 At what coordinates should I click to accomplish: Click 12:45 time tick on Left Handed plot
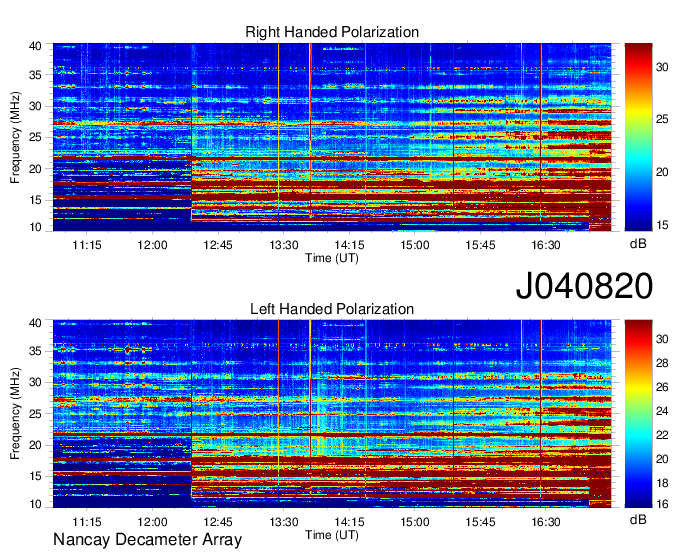(x=218, y=522)
